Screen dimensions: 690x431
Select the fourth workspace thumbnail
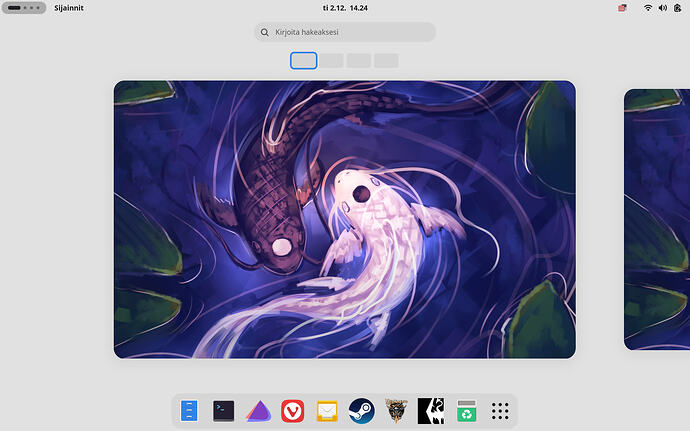(x=386, y=61)
